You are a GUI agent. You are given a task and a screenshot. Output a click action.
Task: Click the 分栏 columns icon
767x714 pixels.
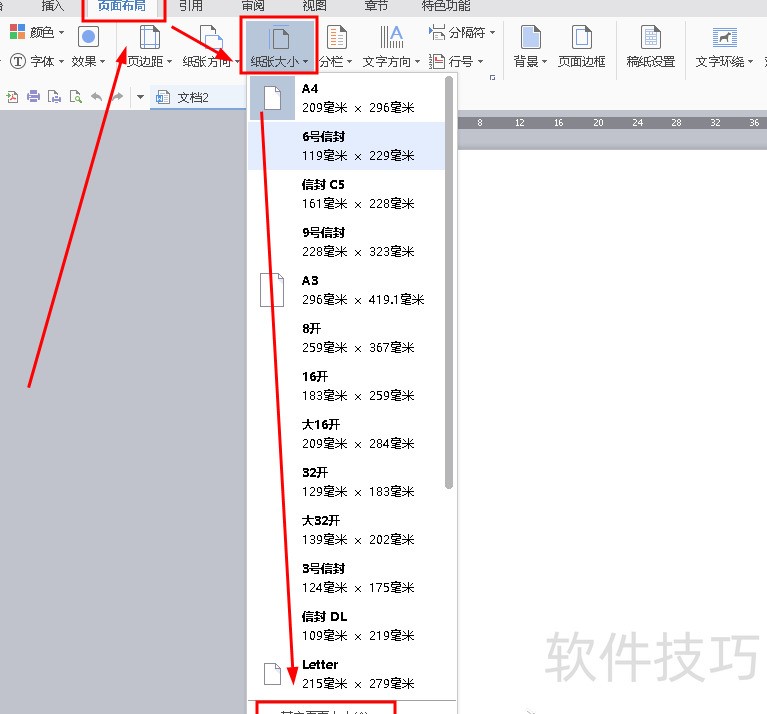coord(337,37)
